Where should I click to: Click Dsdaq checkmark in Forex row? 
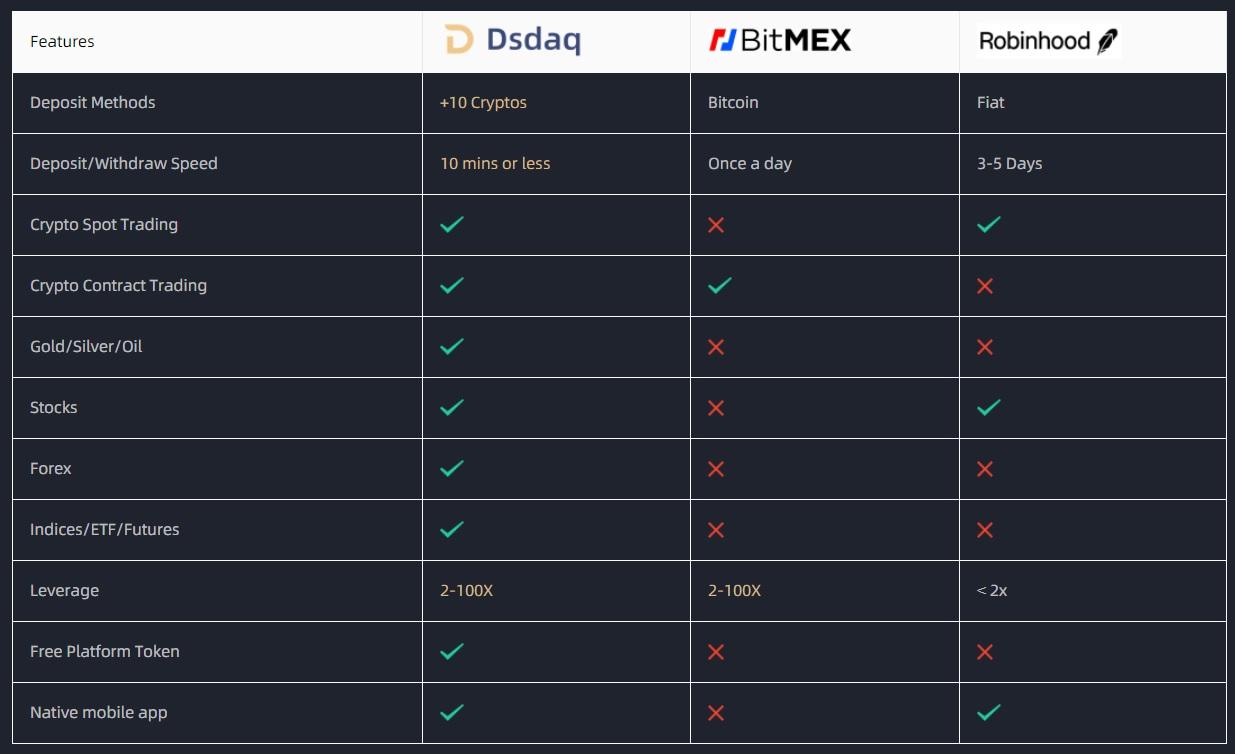(x=452, y=469)
